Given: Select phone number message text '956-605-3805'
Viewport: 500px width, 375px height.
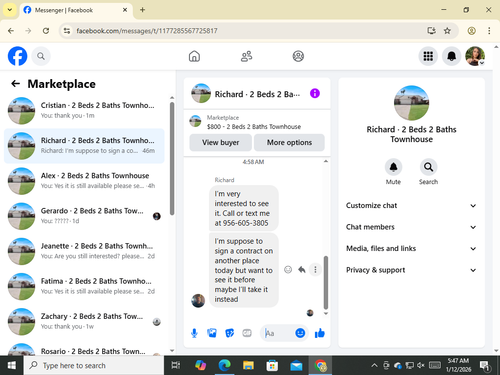Looking at the screenshot, I should pyautogui.click(x=246, y=223).
